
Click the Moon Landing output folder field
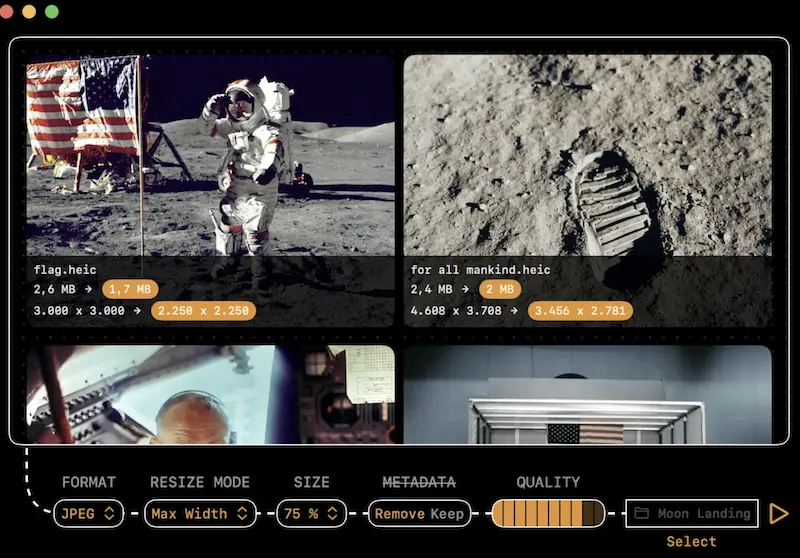(x=692, y=514)
